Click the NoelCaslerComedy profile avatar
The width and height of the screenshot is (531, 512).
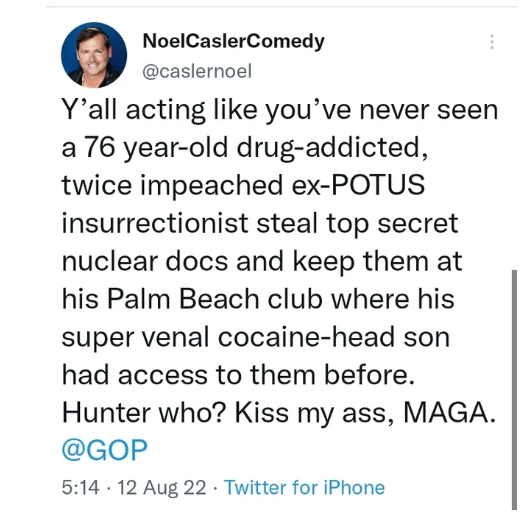94,55
